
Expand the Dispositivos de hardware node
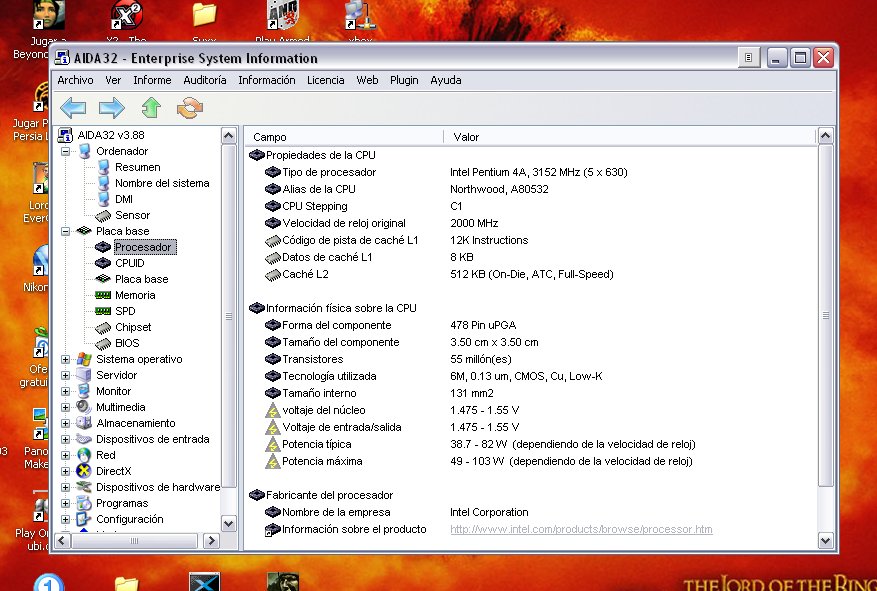pyautogui.click(x=65, y=488)
